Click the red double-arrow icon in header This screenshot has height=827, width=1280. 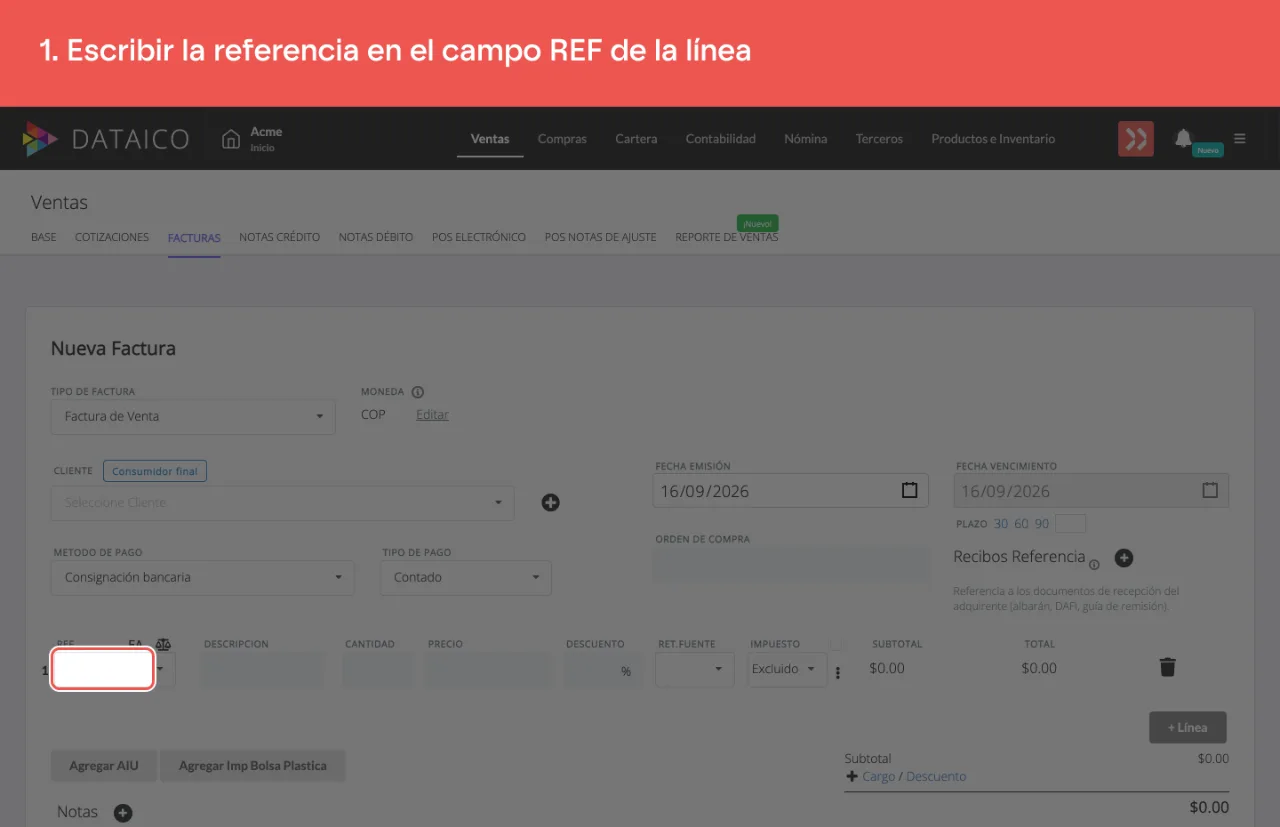click(1136, 139)
